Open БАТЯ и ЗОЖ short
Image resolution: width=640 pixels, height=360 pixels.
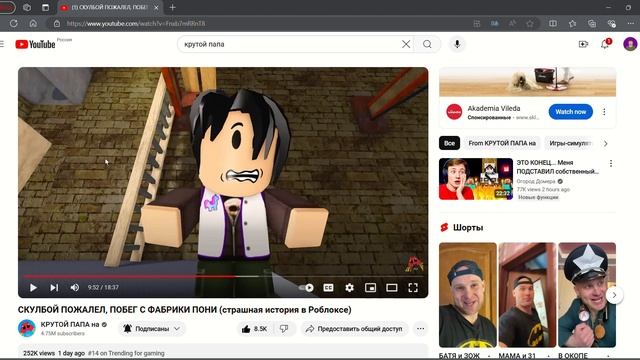click(468, 295)
